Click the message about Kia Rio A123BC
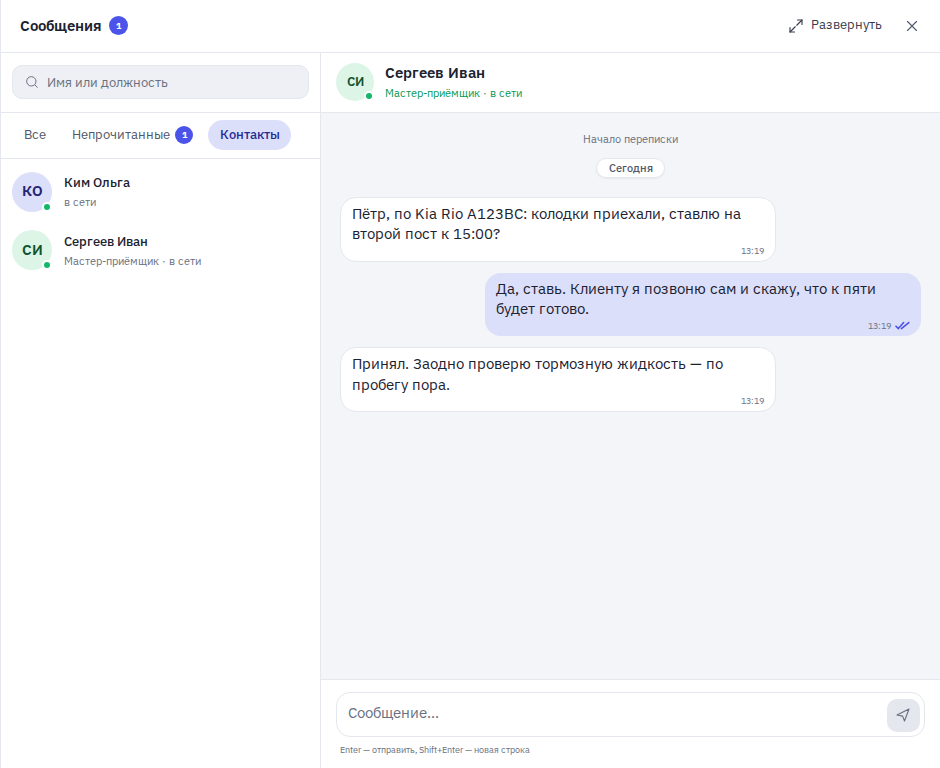This screenshot has height=768, width=940. (x=558, y=230)
